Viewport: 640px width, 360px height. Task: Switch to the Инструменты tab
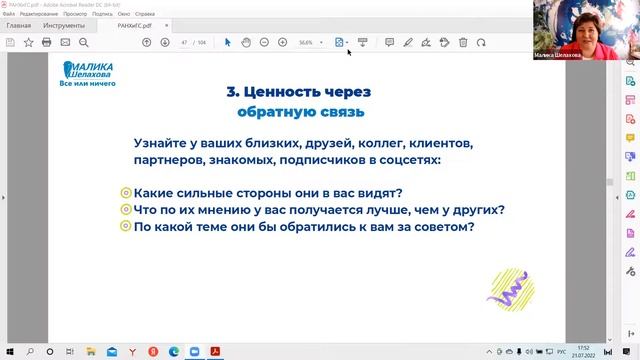(64, 25)
